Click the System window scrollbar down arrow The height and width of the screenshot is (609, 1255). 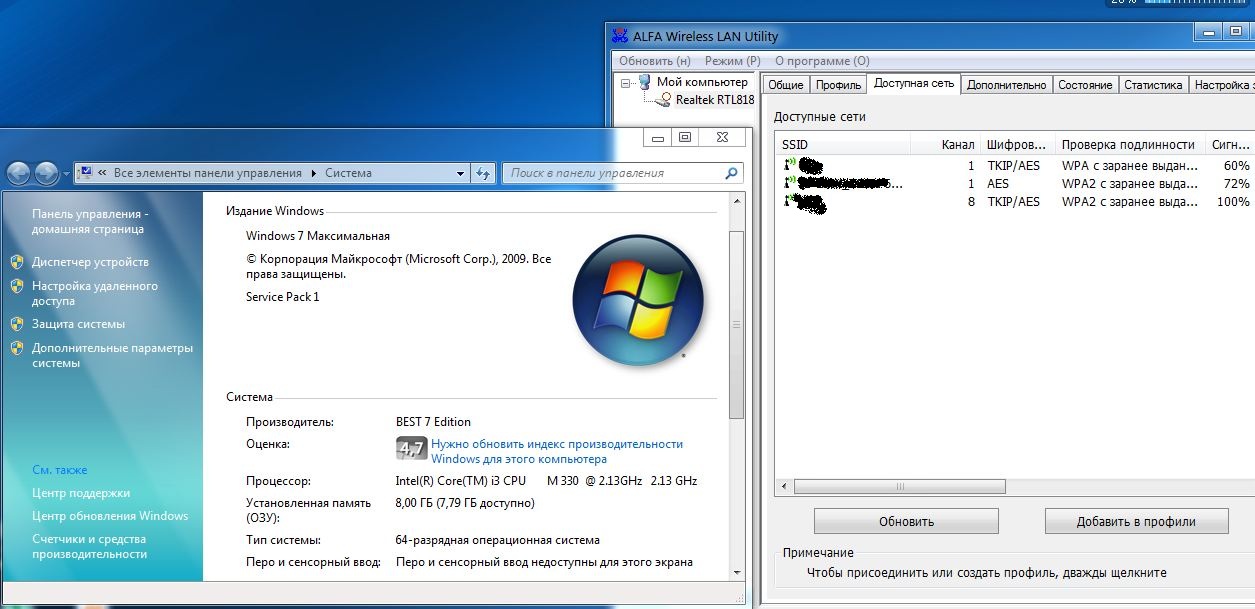tap(737, 573)
